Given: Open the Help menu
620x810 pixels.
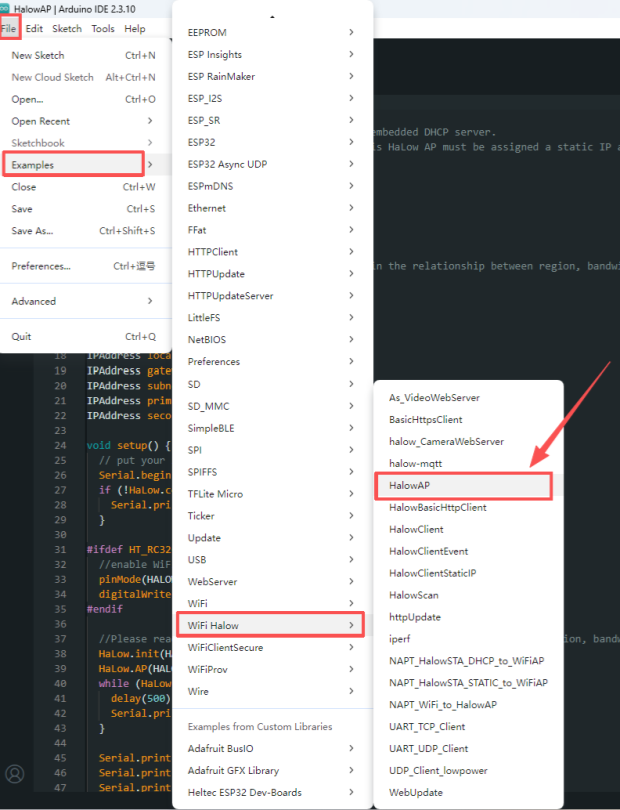Looking at the screenshot, I should (x=134, y=28).
